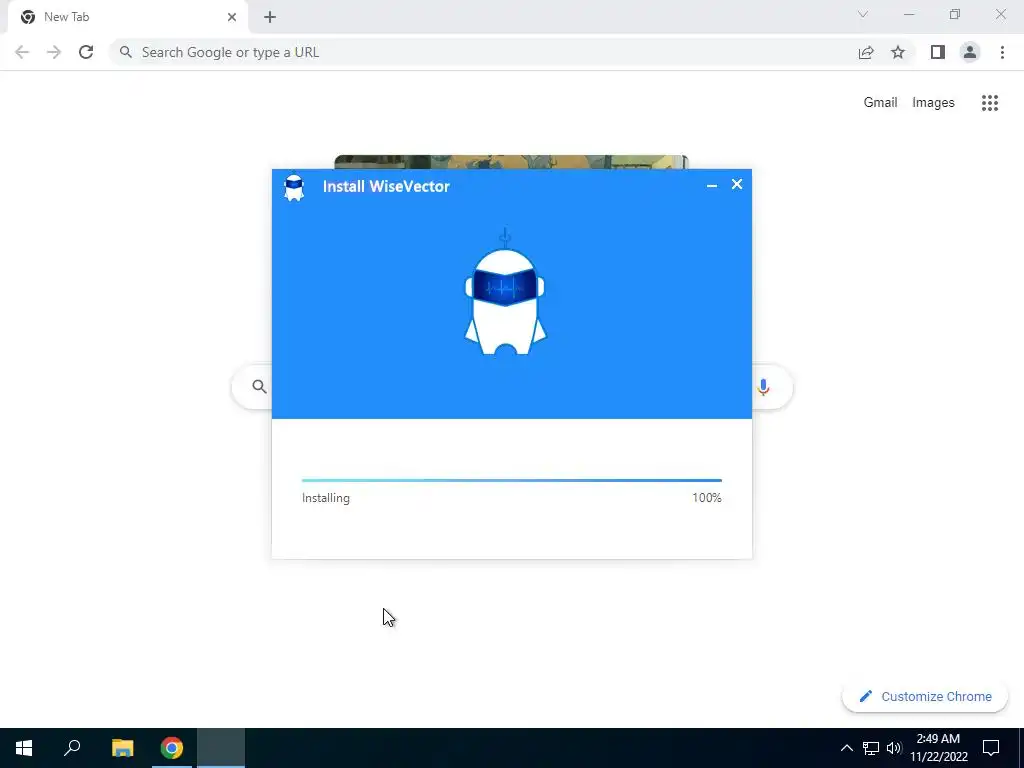Viewport: 1024px width, 768px height.
Task: Go back in Chrome
Action: 22,52
